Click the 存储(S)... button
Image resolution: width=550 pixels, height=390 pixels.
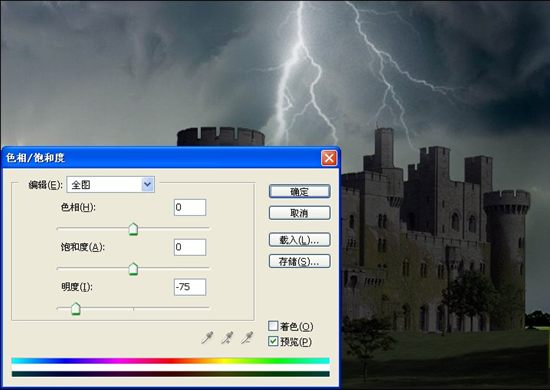[x=300, y=261]
